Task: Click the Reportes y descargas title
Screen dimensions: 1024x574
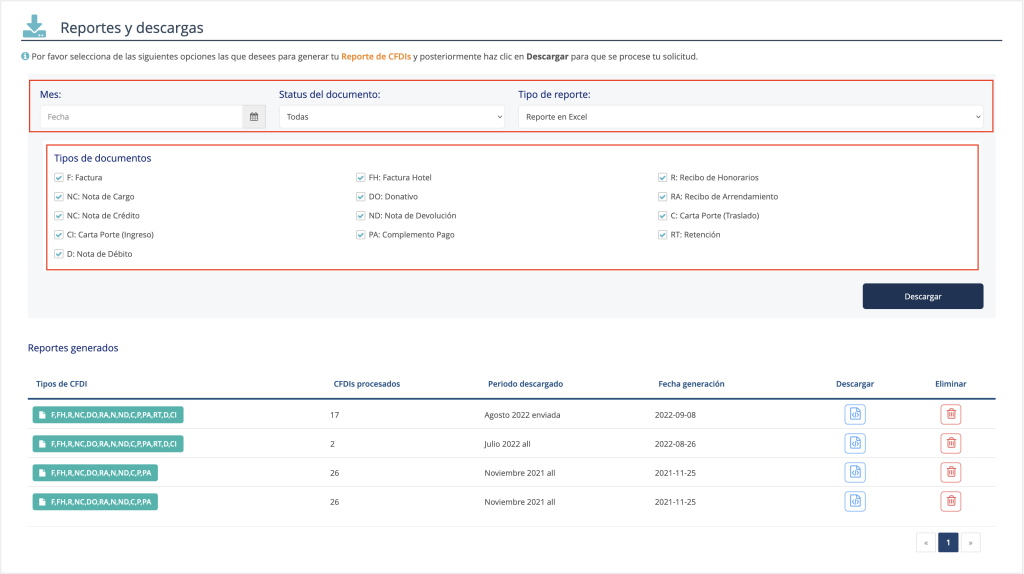Action: [x=132, y=27]
